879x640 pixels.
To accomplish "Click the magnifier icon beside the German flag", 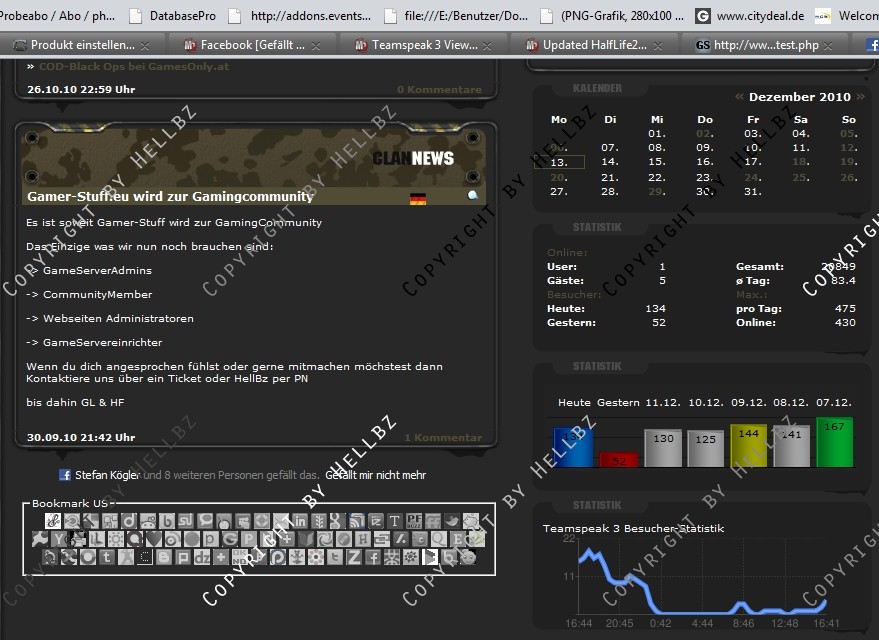I will [x=473, y=196].
